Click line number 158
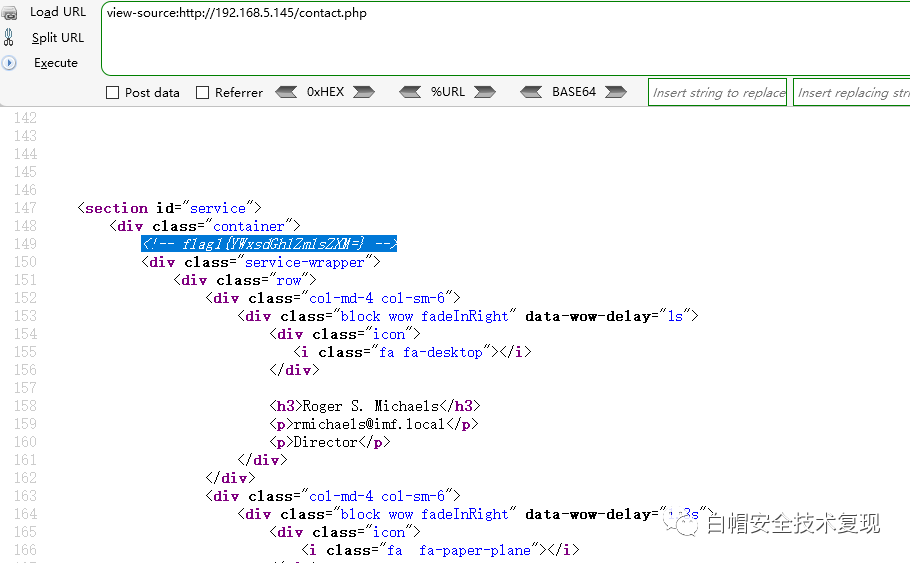Screen dimensions: 910x563 [26, 406]
